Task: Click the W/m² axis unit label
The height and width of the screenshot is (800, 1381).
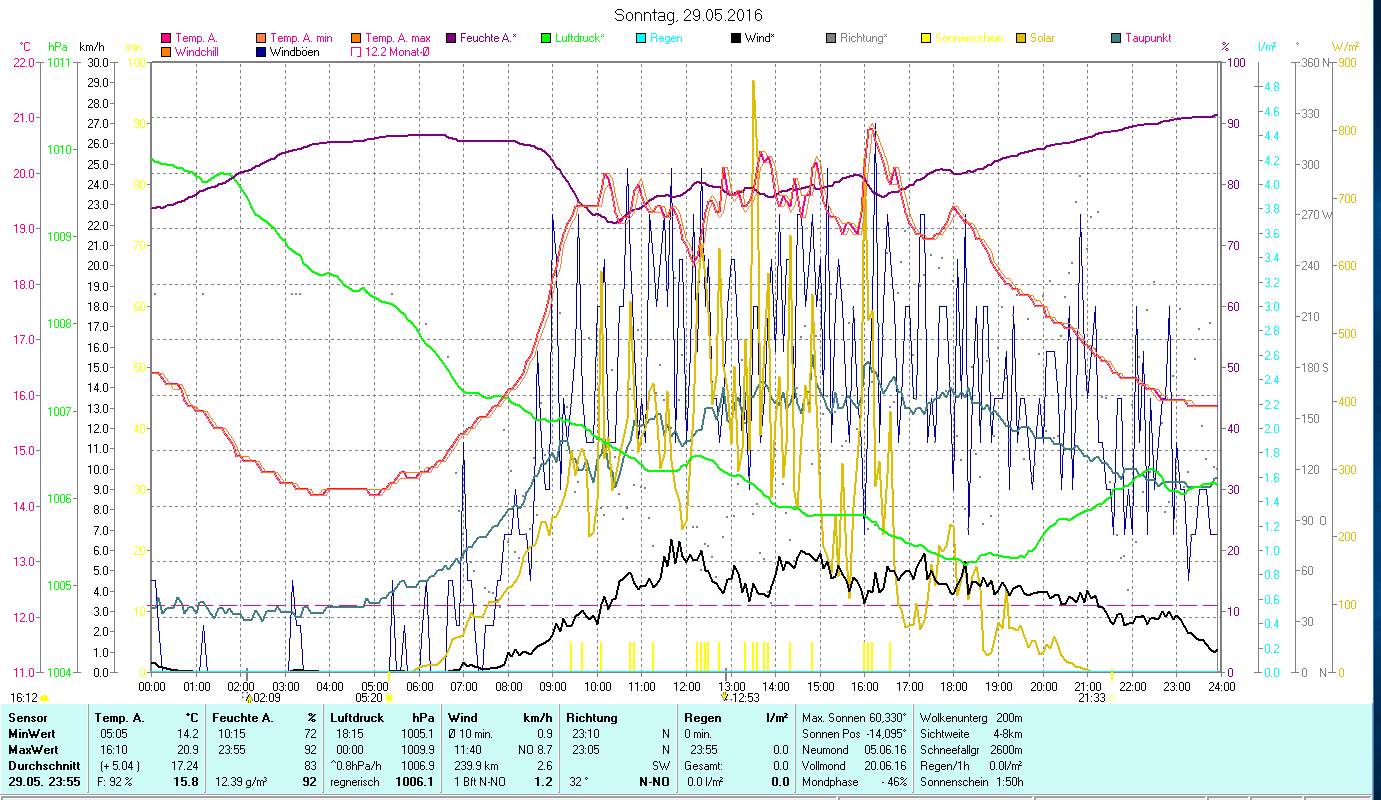Action: 1346,47
